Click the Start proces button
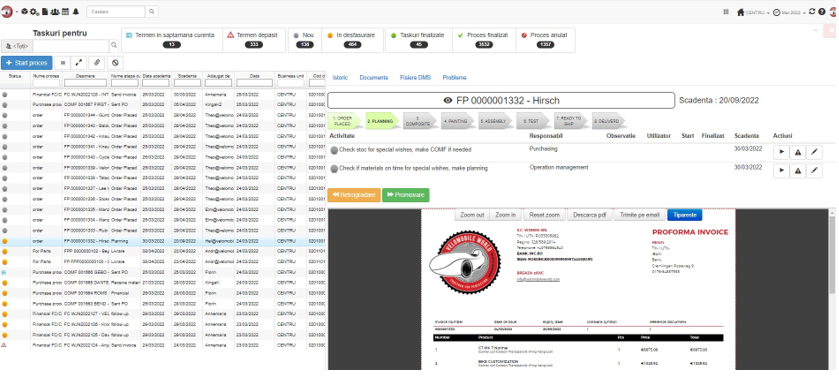 [x=27, y=63]
